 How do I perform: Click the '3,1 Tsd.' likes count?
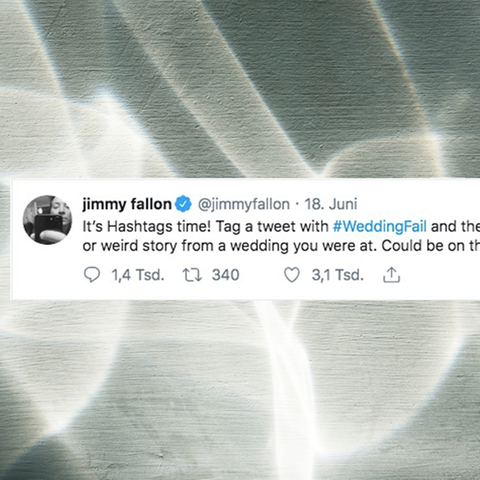(337, 275)
